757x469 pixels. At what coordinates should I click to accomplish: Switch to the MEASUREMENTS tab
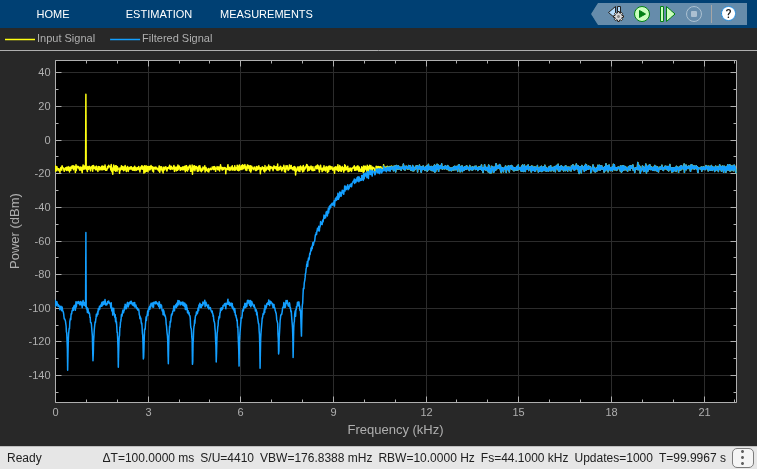click(266, 14)
